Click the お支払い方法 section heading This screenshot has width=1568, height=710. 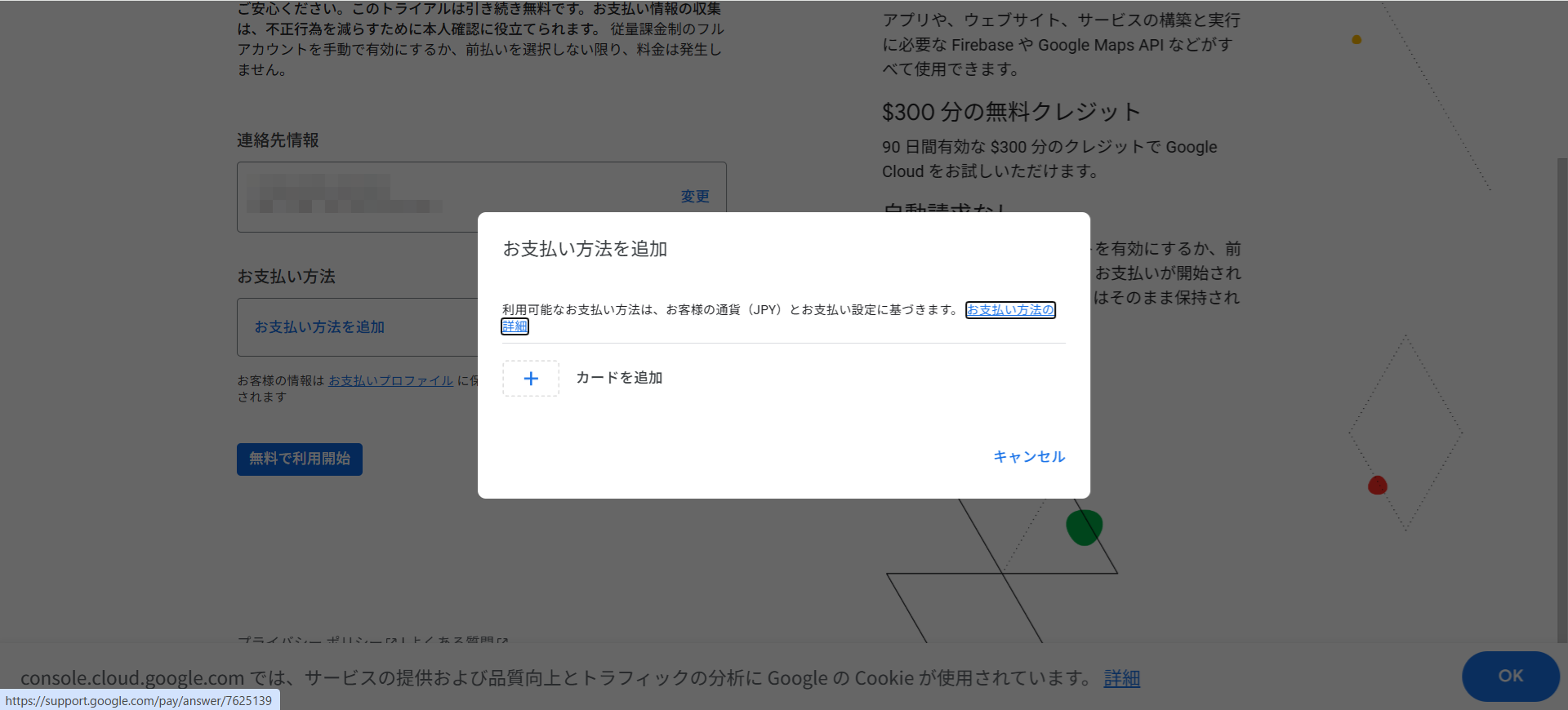pos(286,277)
